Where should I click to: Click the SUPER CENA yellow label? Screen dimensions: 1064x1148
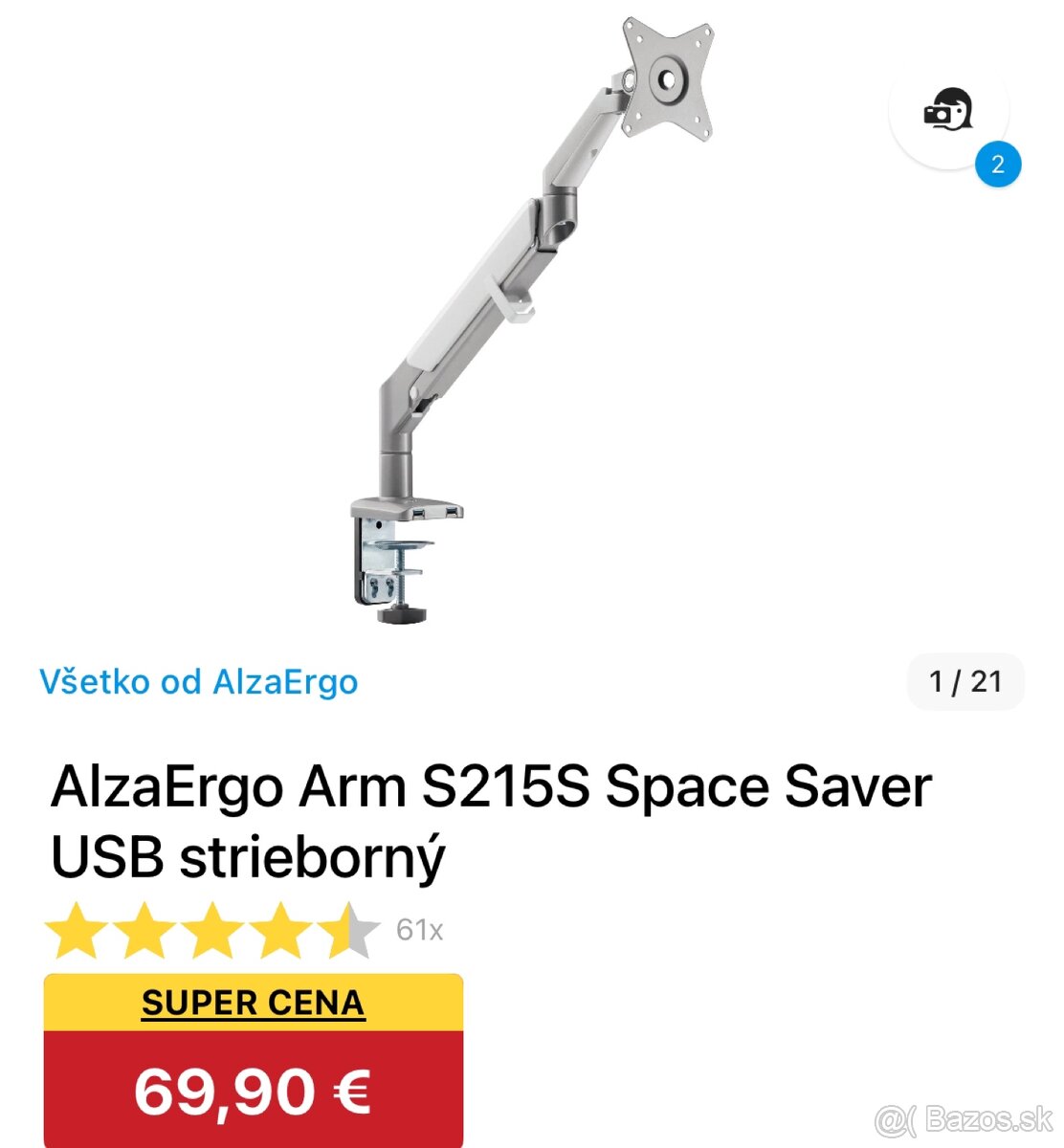[x=254, y=1003]
